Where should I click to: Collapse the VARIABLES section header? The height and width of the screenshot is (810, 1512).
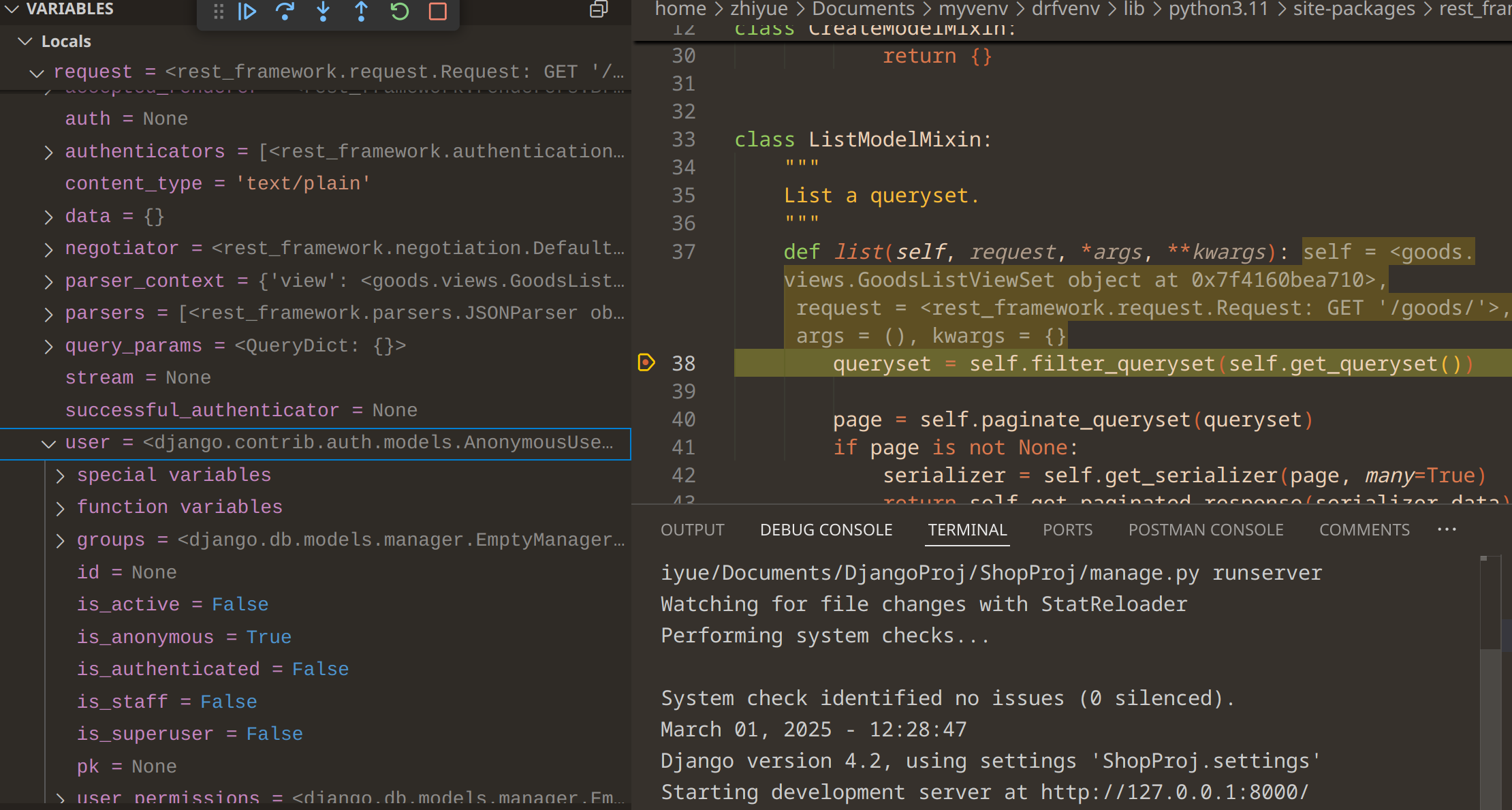point(12,9)
